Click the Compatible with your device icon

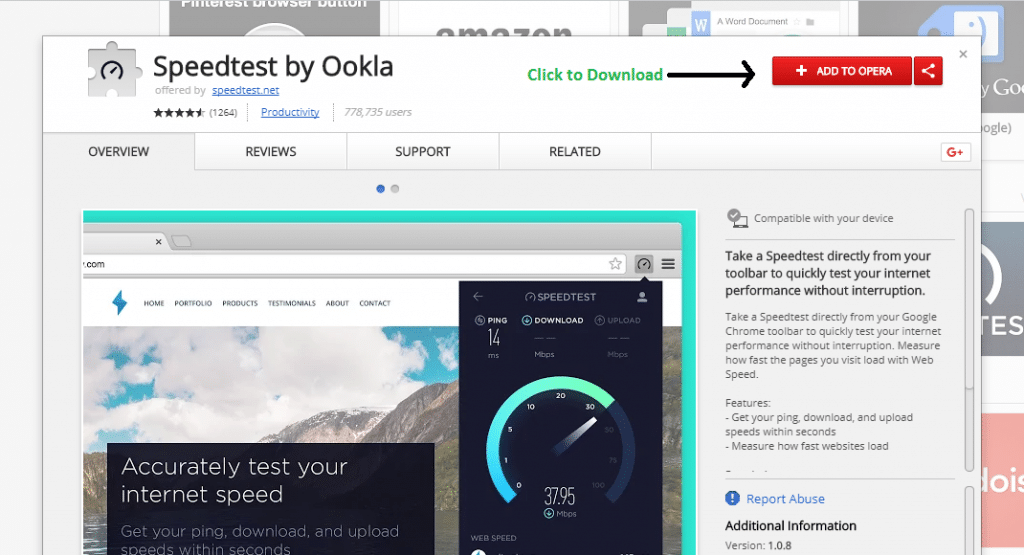737,218
